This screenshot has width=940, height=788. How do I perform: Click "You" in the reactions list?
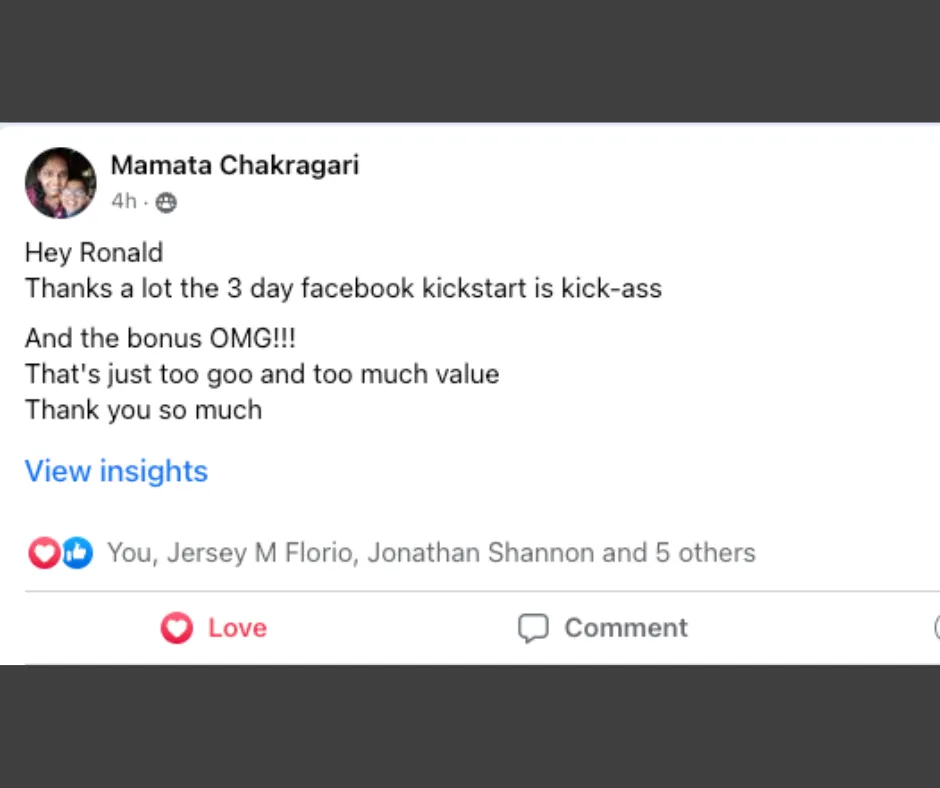[129, 553]
